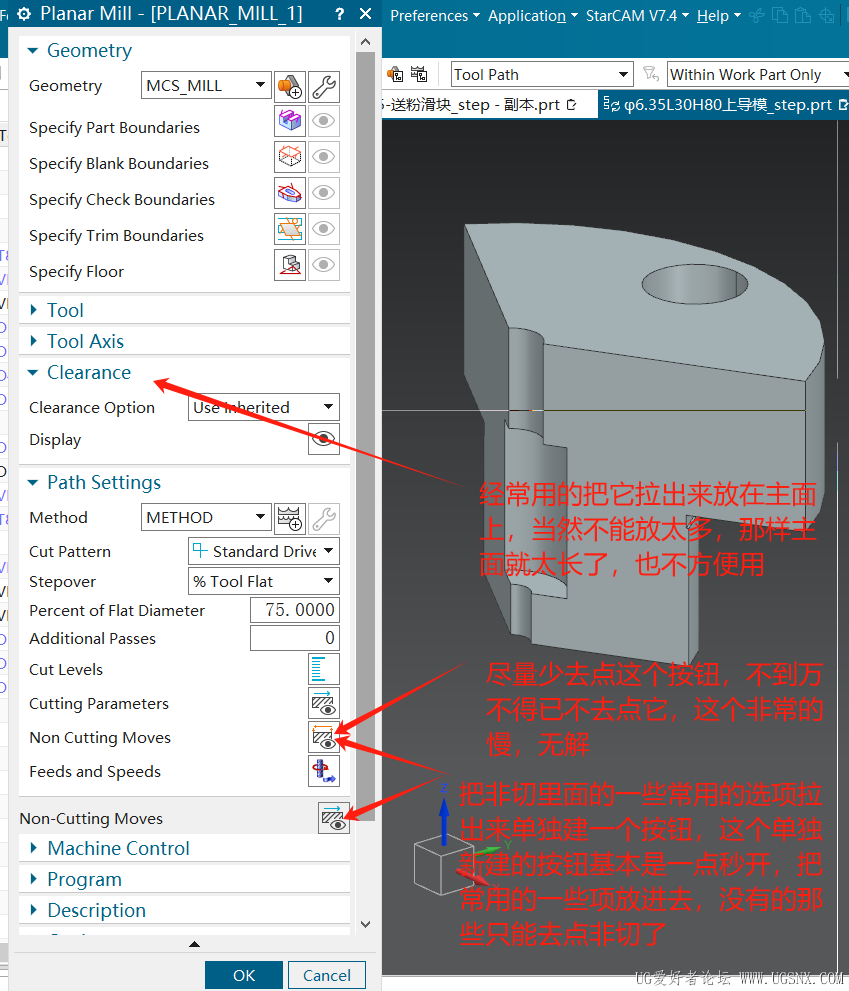This screenshot has height=991, width=849.
Task: Show Part Boundaries display eye
Action: 324,121
